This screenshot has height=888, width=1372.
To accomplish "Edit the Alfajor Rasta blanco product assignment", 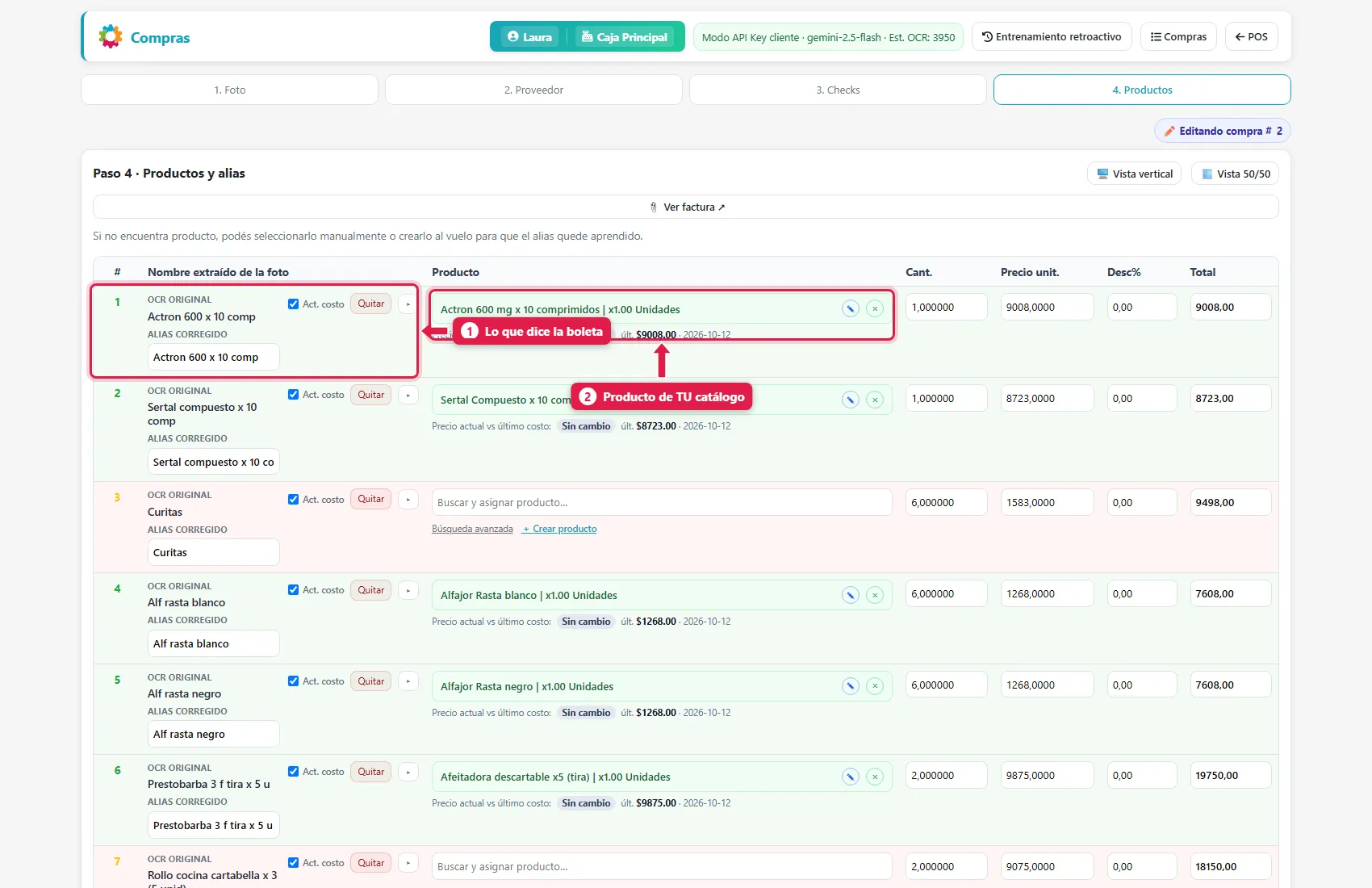I will tap(850, 595).
